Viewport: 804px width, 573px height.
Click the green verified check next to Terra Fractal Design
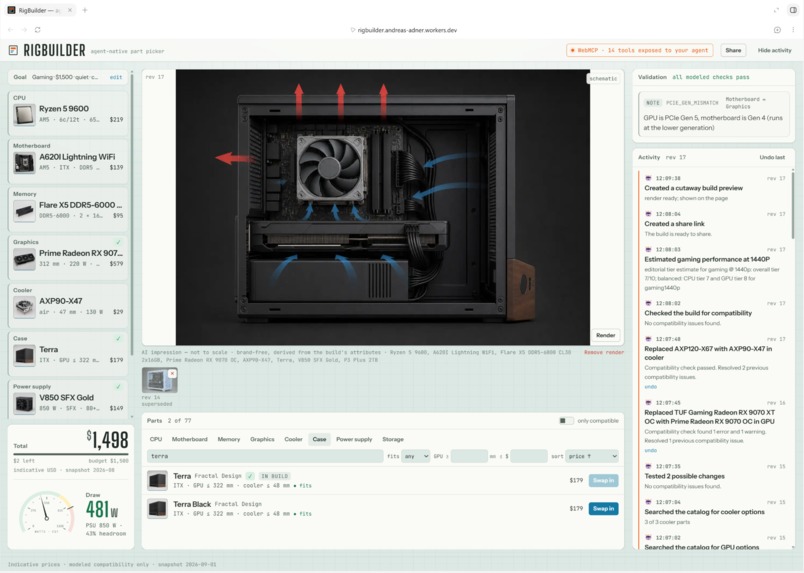[x=250, y=476]
